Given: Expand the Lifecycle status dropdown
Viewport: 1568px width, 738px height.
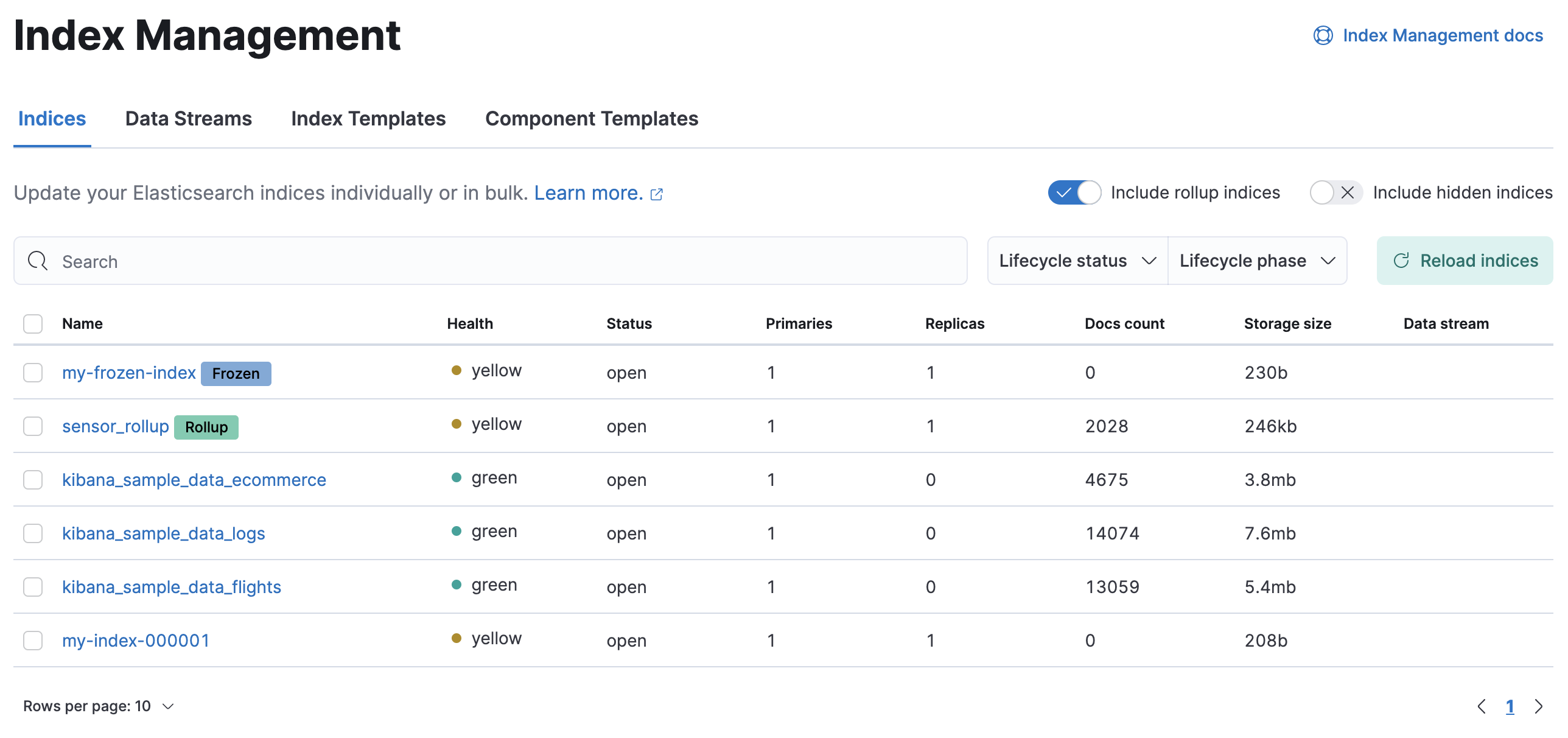Looking at the screenshot, I should 1075,261.
